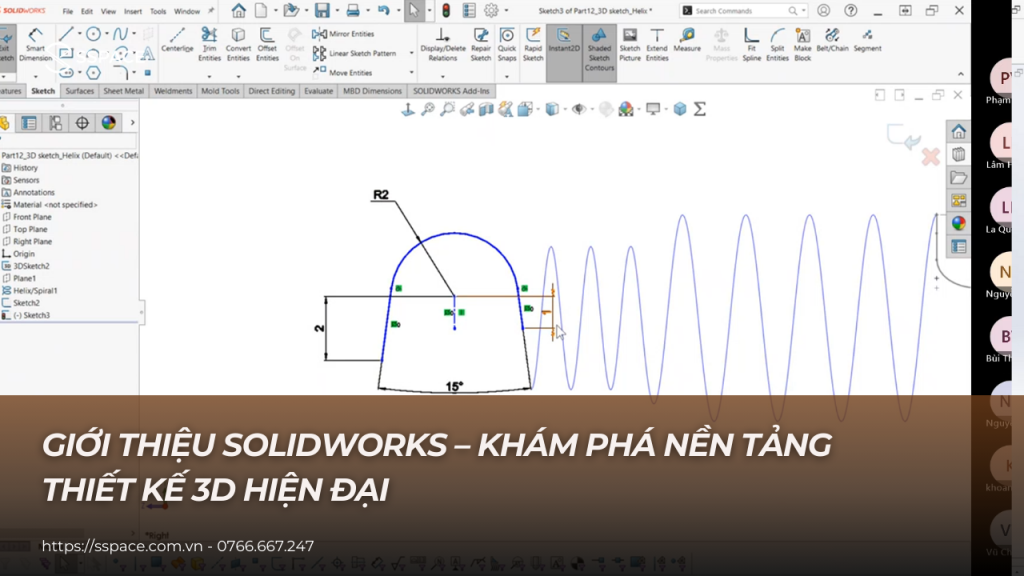Open the Help question mark button
1024x576 pixels.
[x=850, y=10]
